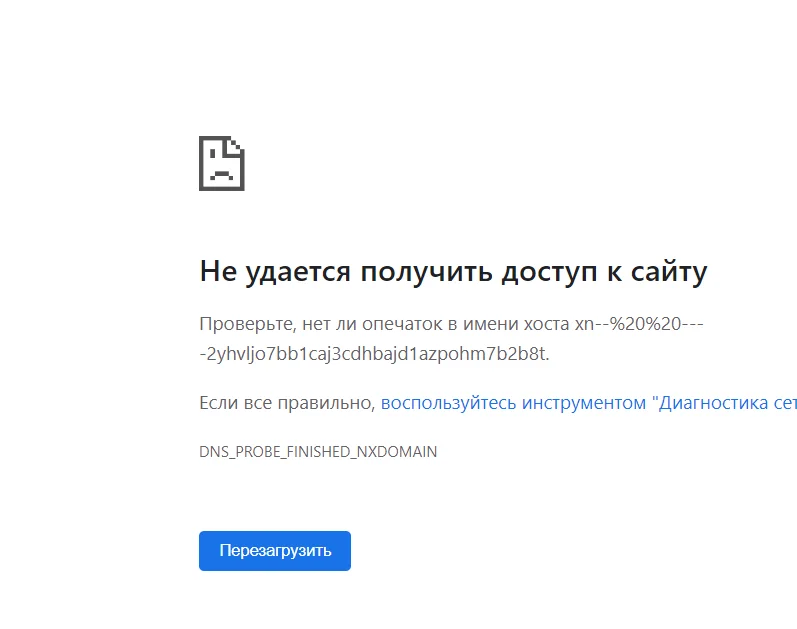Click the blue Перезагрузить reload button
Viewport: 797px width, 629px height.
pos(274,551)
